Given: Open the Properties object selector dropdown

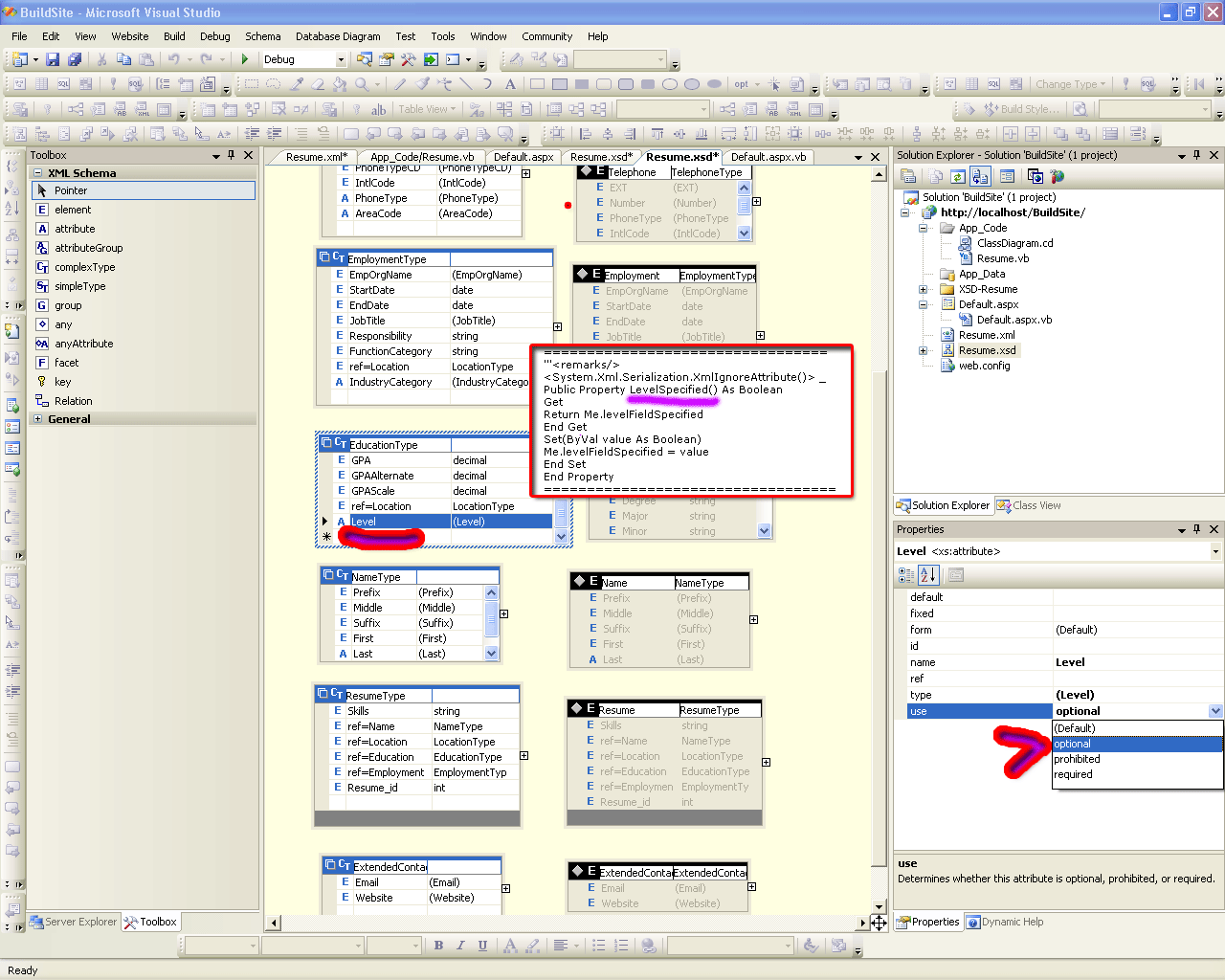Looking at the screenshot, I should [1215, 551].
